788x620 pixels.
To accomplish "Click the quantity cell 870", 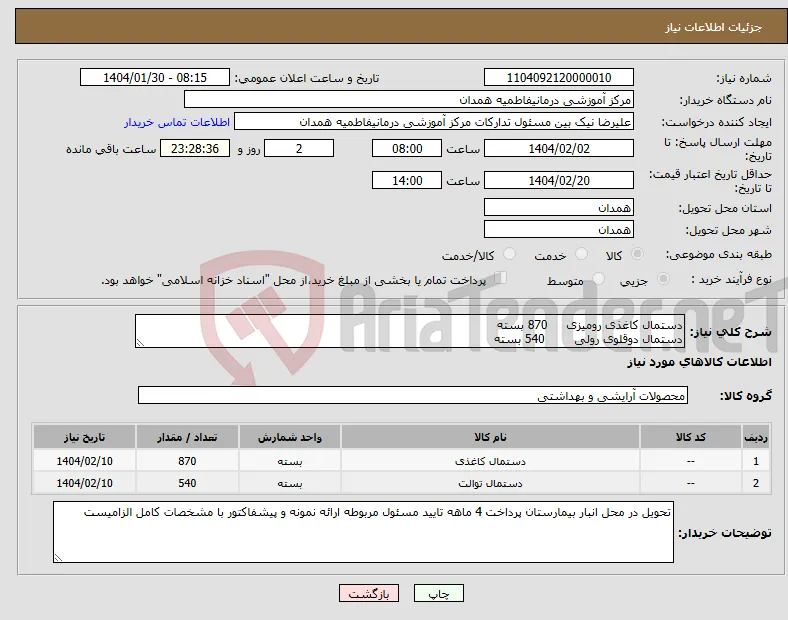I will [x=187, y=461].
